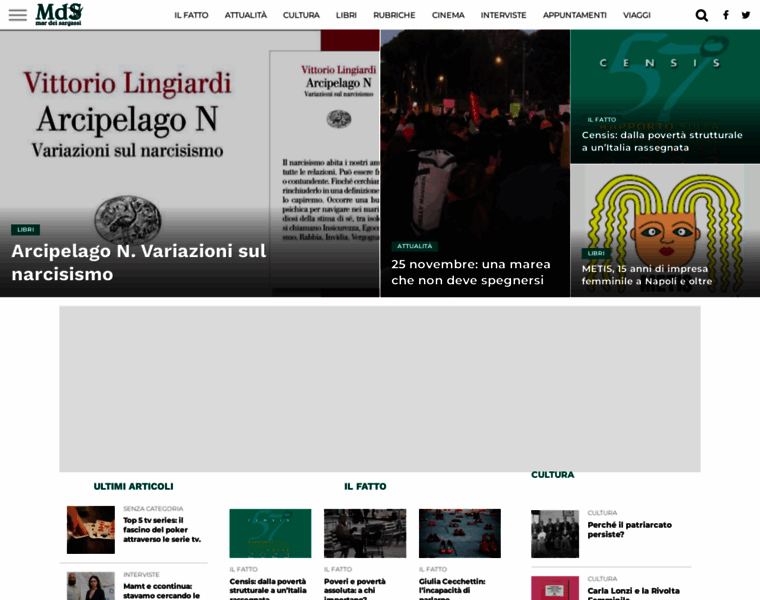
Task: Click CULTURA label above patriarcato article
Action: [602, 513]
